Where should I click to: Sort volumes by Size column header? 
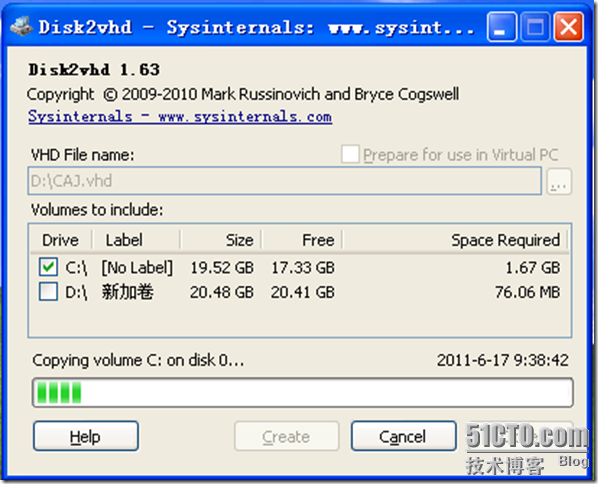(x=221, y=240)
